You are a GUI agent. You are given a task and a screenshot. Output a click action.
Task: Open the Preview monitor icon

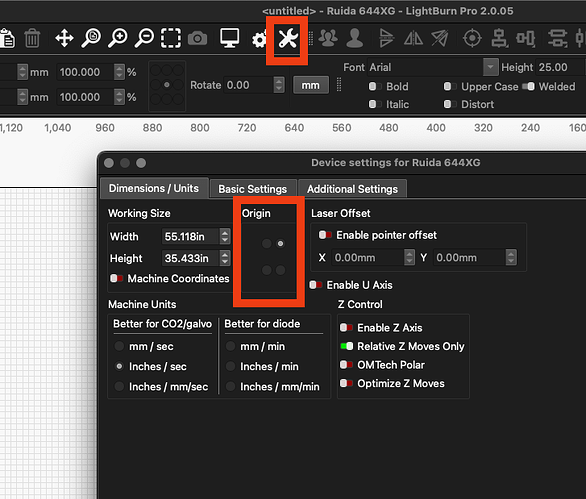click(x=229, y=38)
